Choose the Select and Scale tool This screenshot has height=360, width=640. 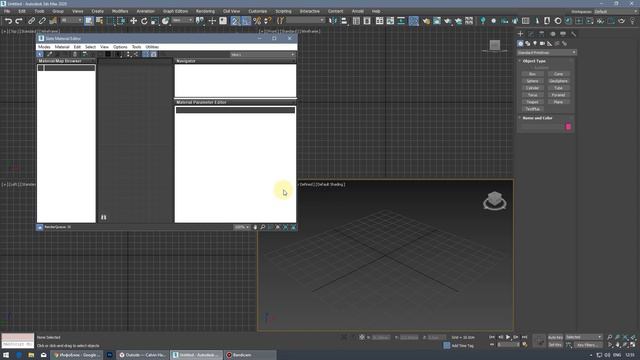[x=155, y=21]
